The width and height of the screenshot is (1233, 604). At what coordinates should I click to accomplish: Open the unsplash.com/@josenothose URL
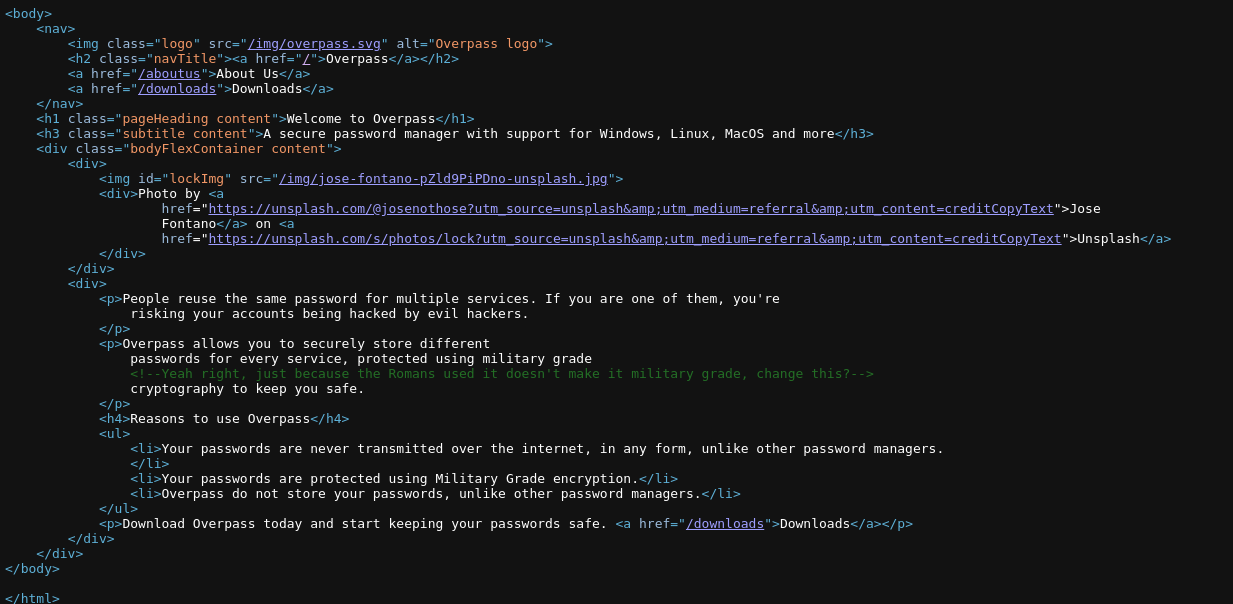(631, 209)
